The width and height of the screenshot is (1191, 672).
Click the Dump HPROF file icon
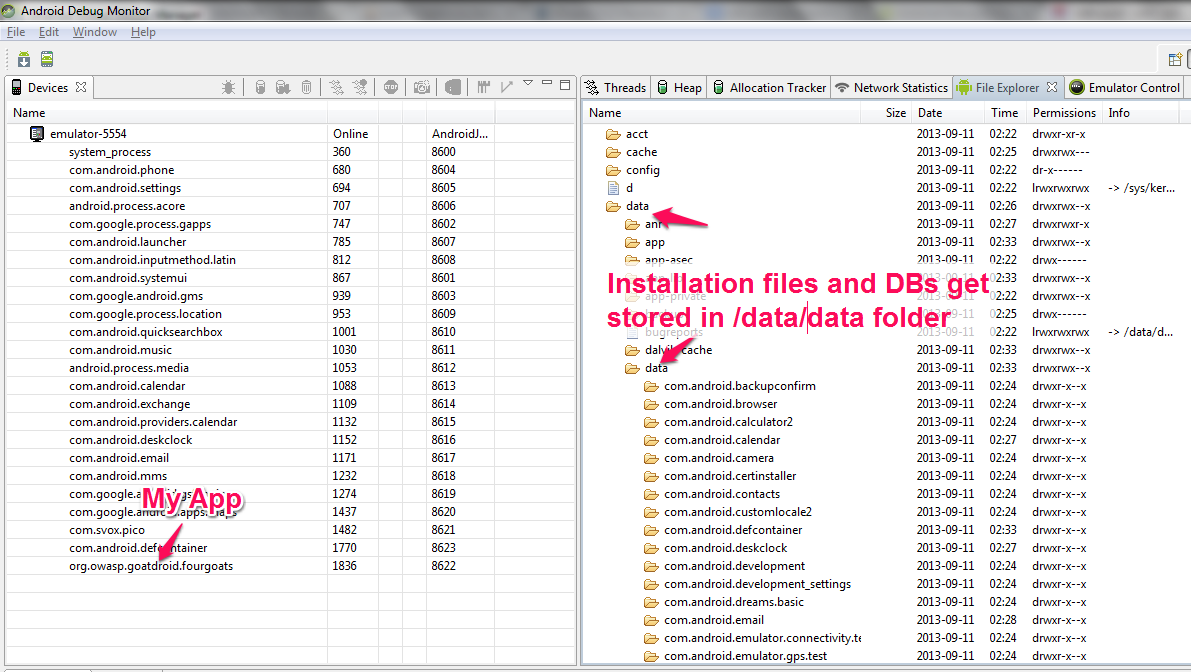point(283,87)
